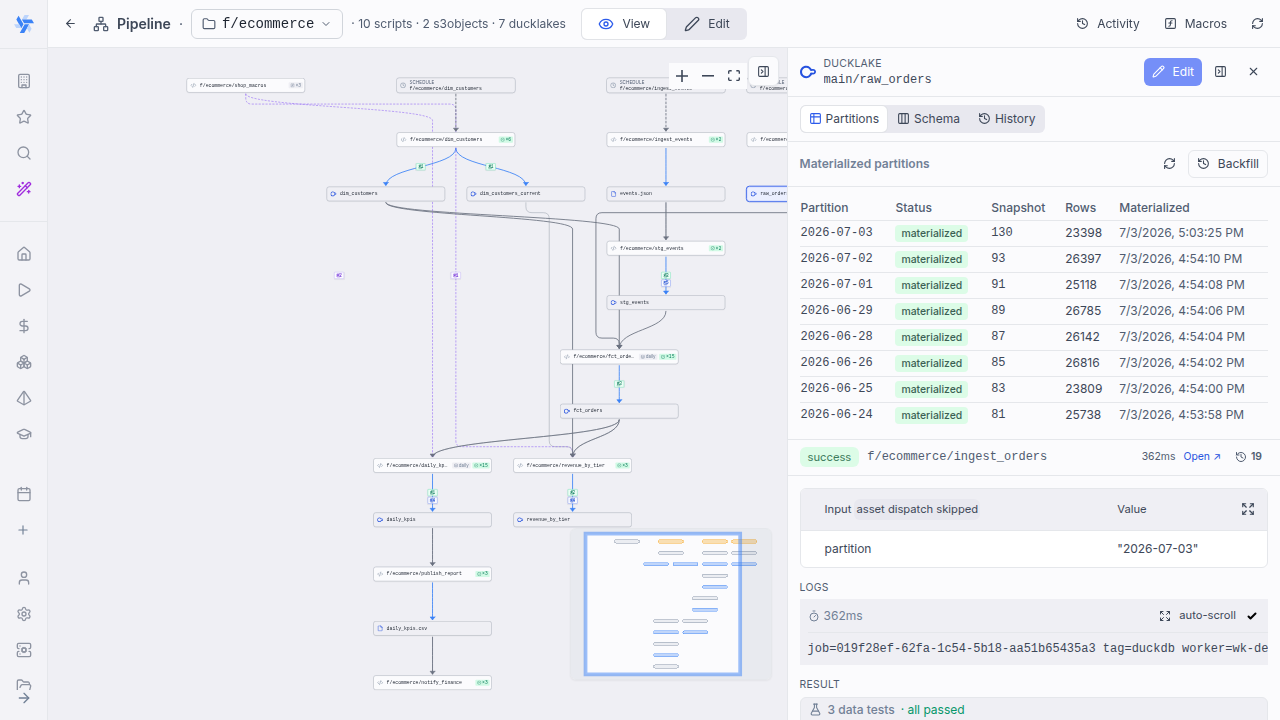Go back with the arrow icon
This screenshot has width=1280, height=720.
(70, 24)
